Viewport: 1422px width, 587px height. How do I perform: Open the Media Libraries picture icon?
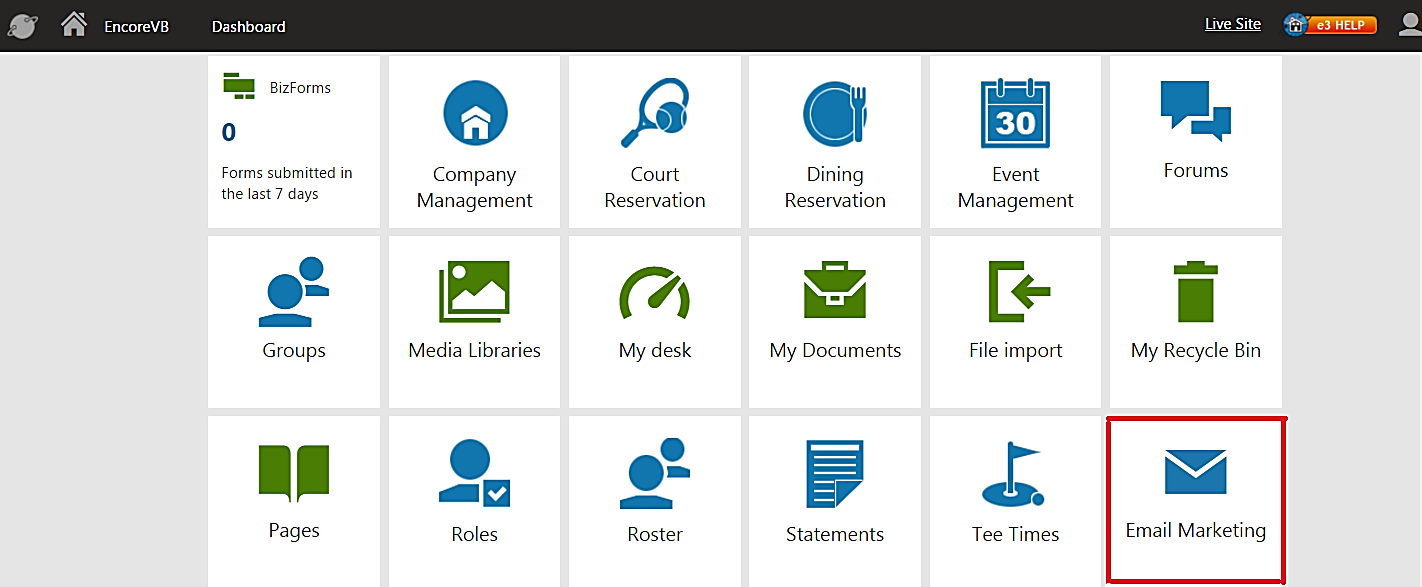click(x=475, y=292)
